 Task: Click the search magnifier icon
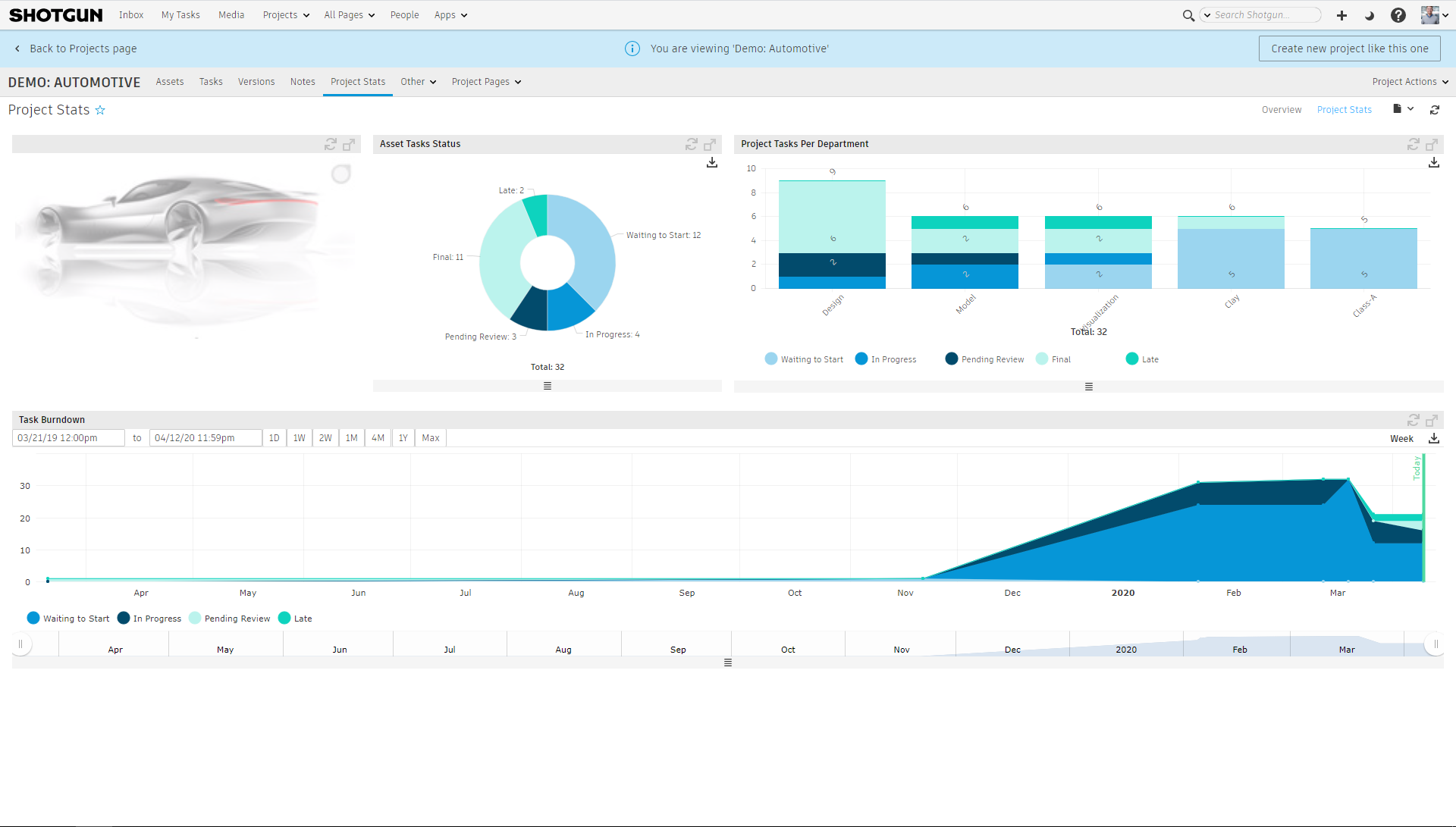1188,15
